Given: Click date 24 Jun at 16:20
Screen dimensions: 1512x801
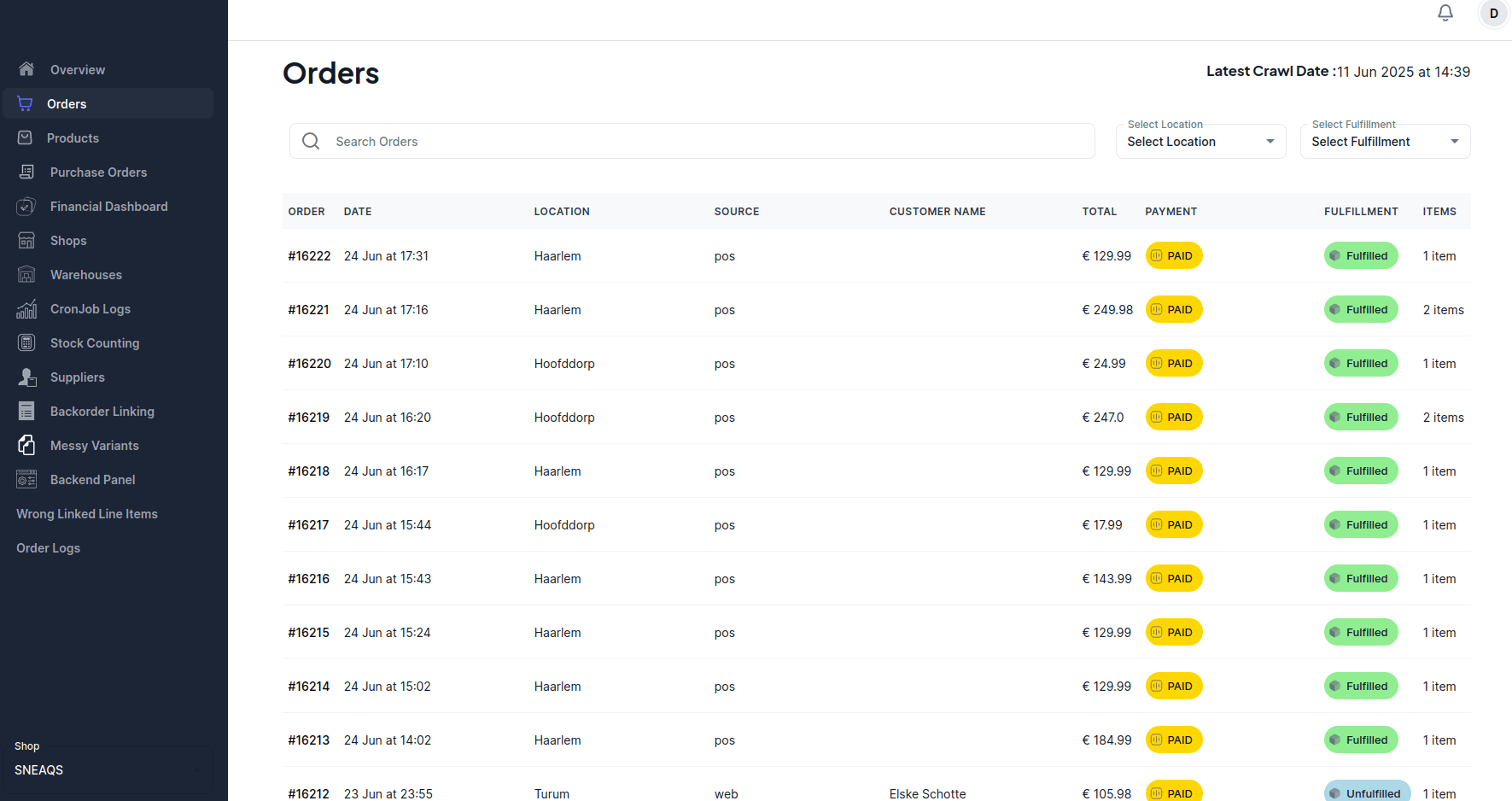Looking at the screenshot, I should point(388,418).
